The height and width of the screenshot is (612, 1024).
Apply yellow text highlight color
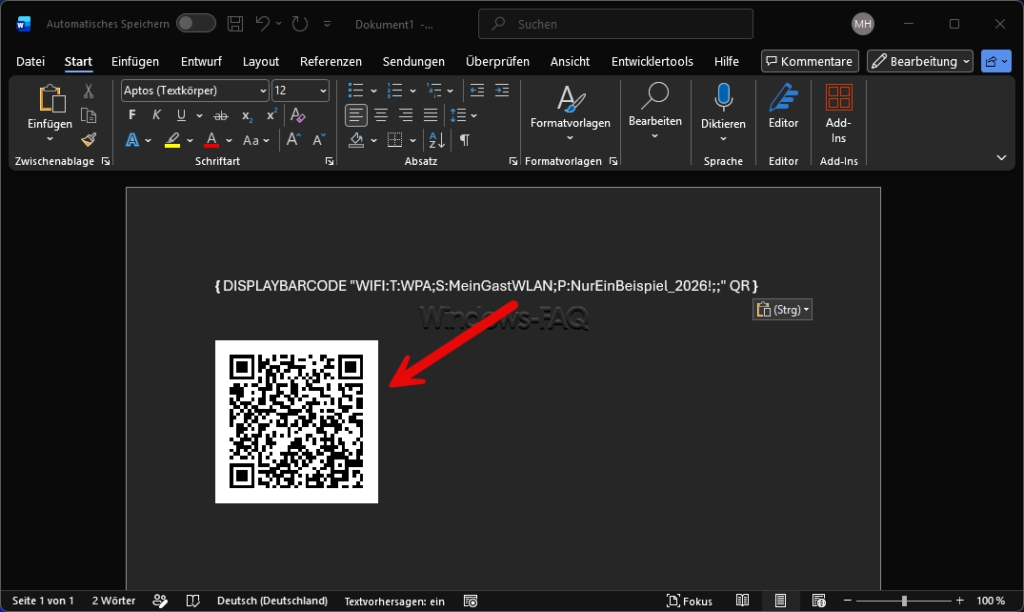172,140
